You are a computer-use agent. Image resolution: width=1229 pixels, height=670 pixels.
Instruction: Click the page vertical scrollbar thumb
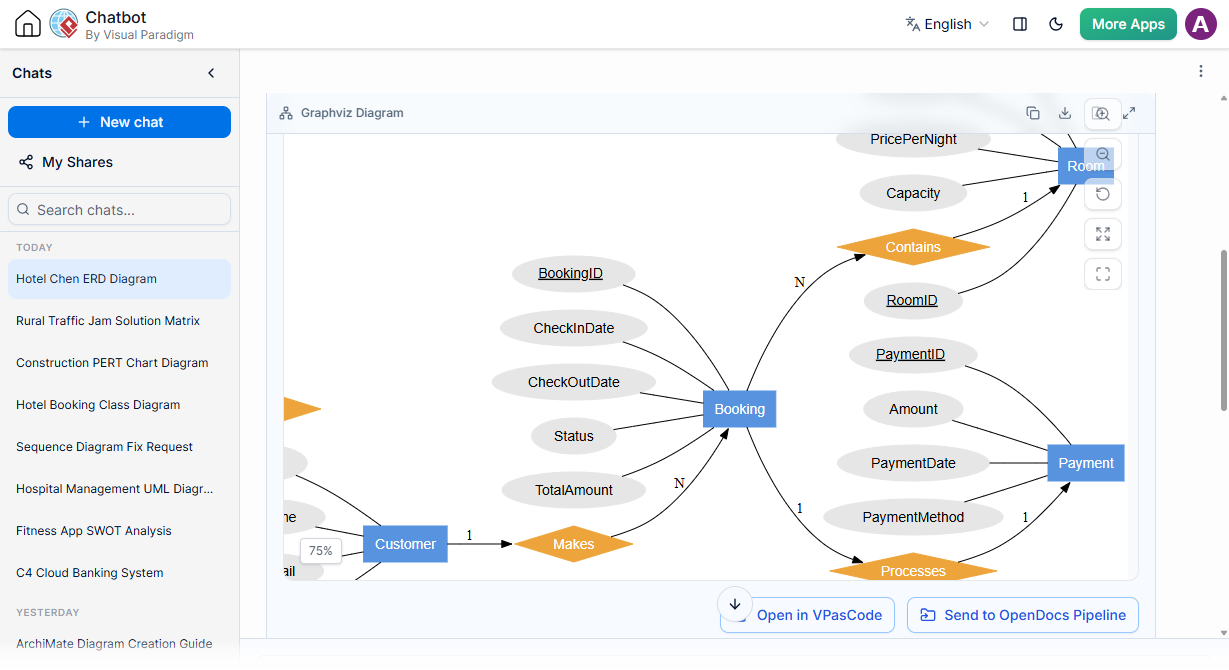(x=1224, y=330)
